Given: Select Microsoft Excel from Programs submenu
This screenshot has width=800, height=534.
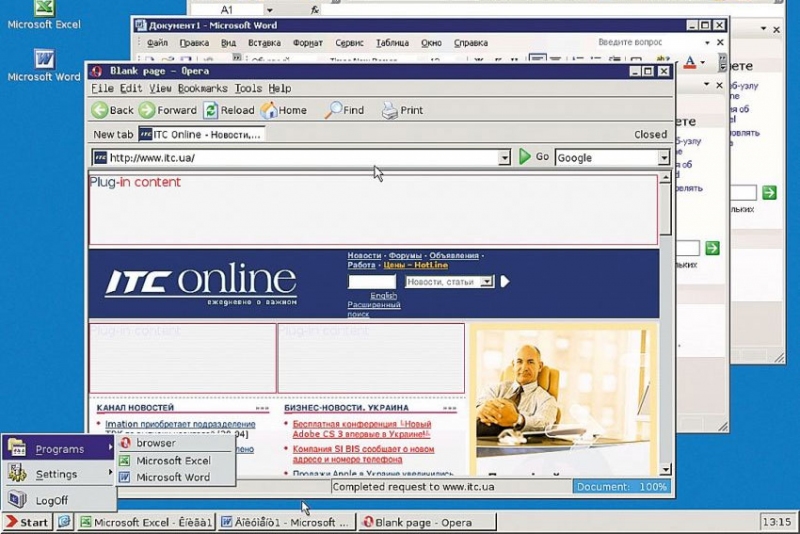Looking at the screenshot, I should [173, 460].
